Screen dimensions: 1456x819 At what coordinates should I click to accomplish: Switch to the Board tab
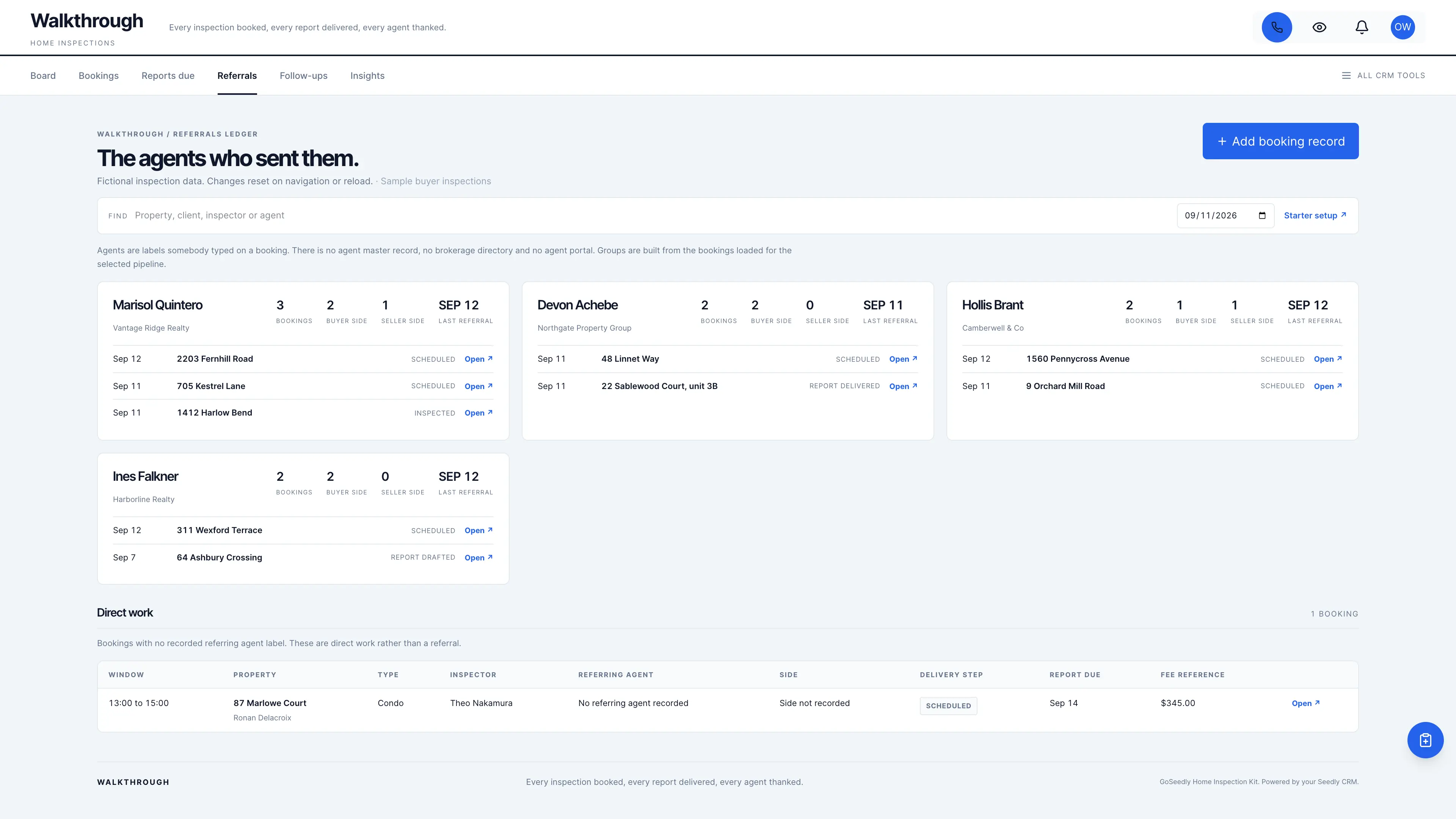coord(43,76)
